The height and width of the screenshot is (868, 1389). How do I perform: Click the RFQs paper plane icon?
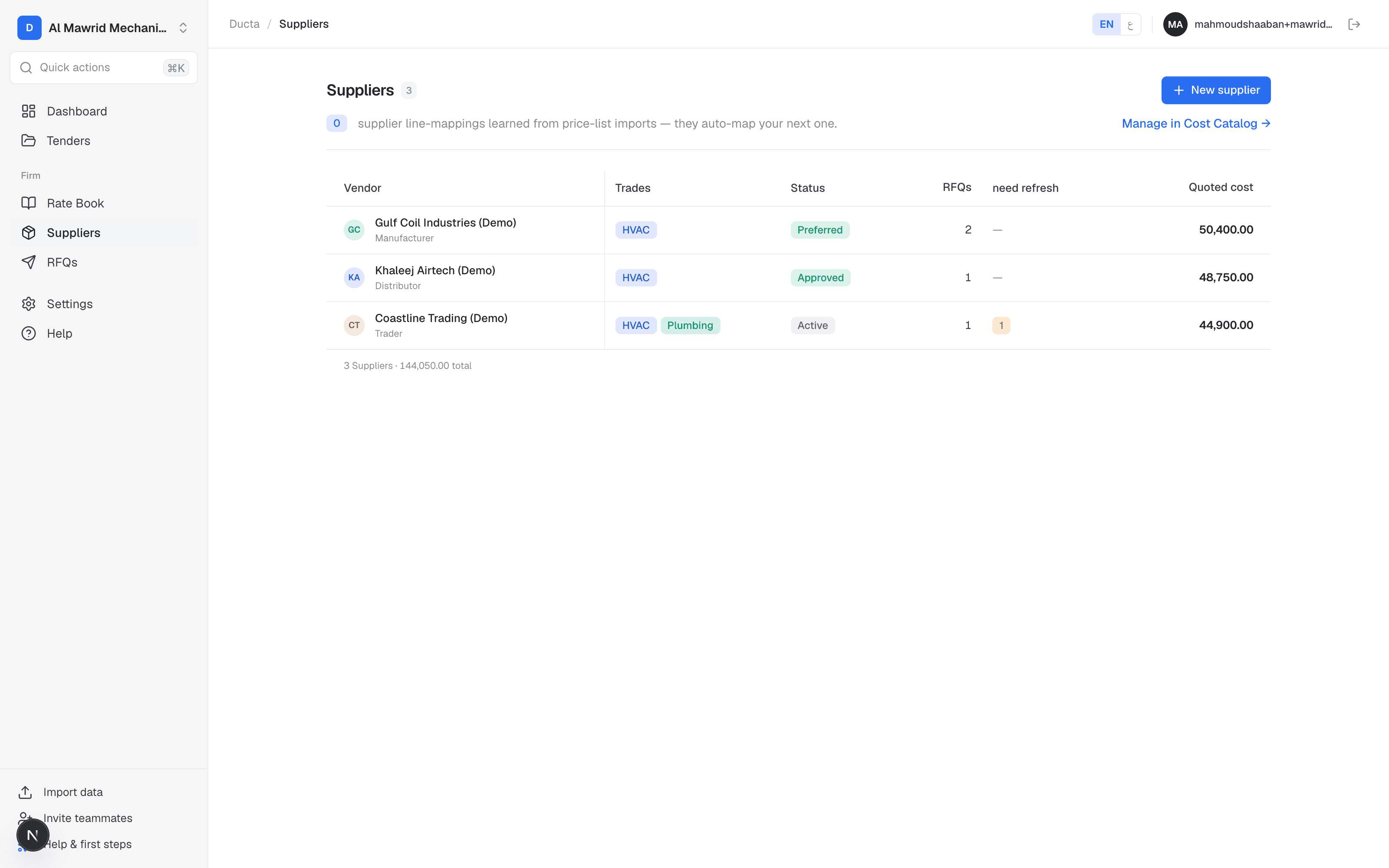pos(28,262)
